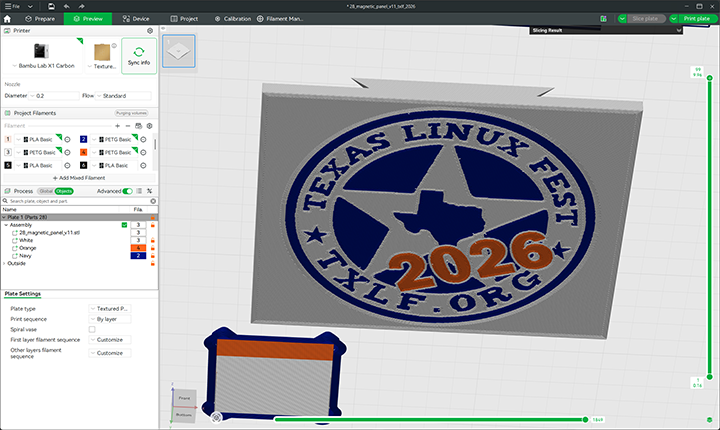The image size is (720, 430).
Task: Switch to the Calibration tab
Action: [233, 19]
